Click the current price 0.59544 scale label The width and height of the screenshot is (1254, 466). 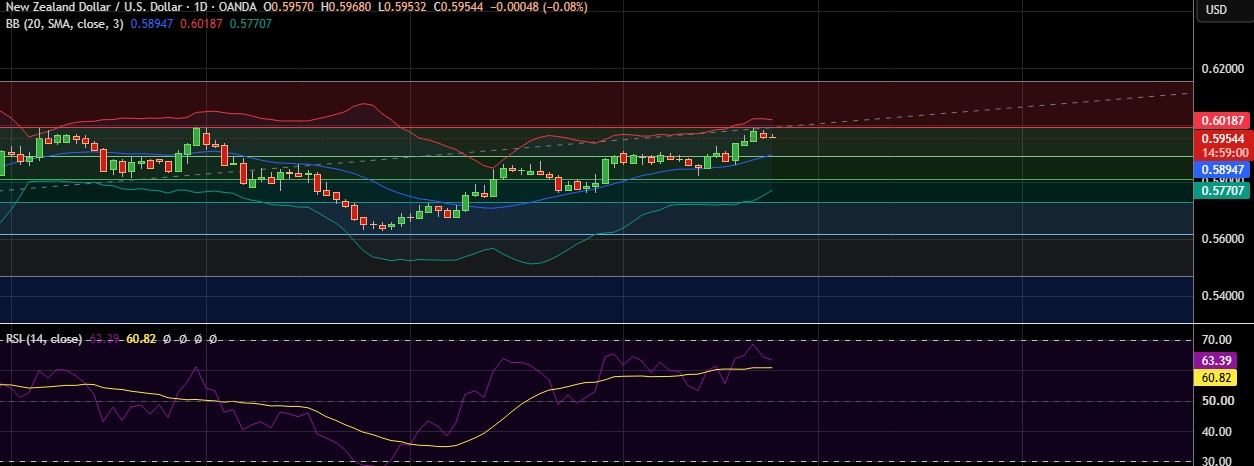1223,139
